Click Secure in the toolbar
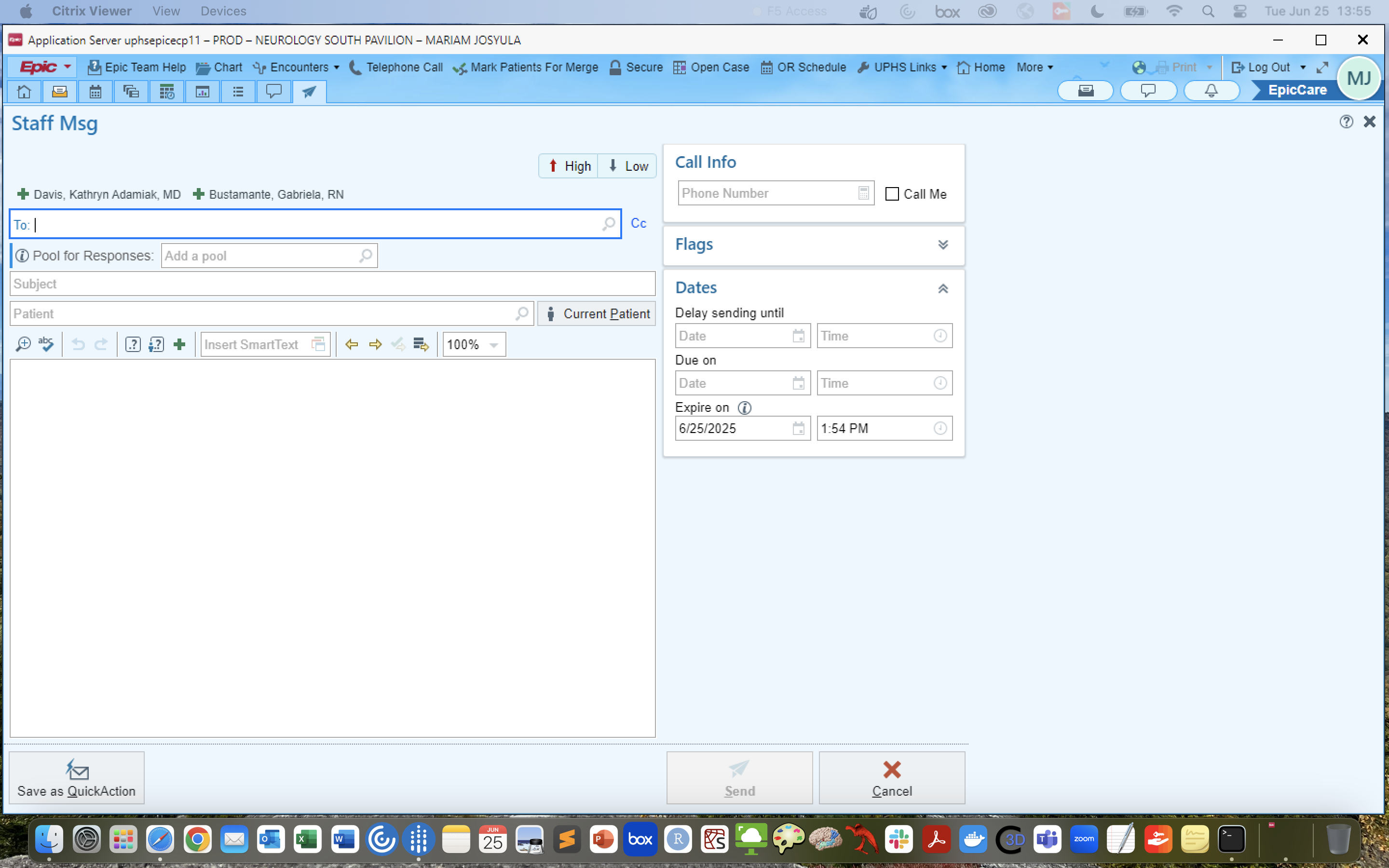The height and width of the screenshot is (868, 1389). pyautogui.click(x=635, y=67)
